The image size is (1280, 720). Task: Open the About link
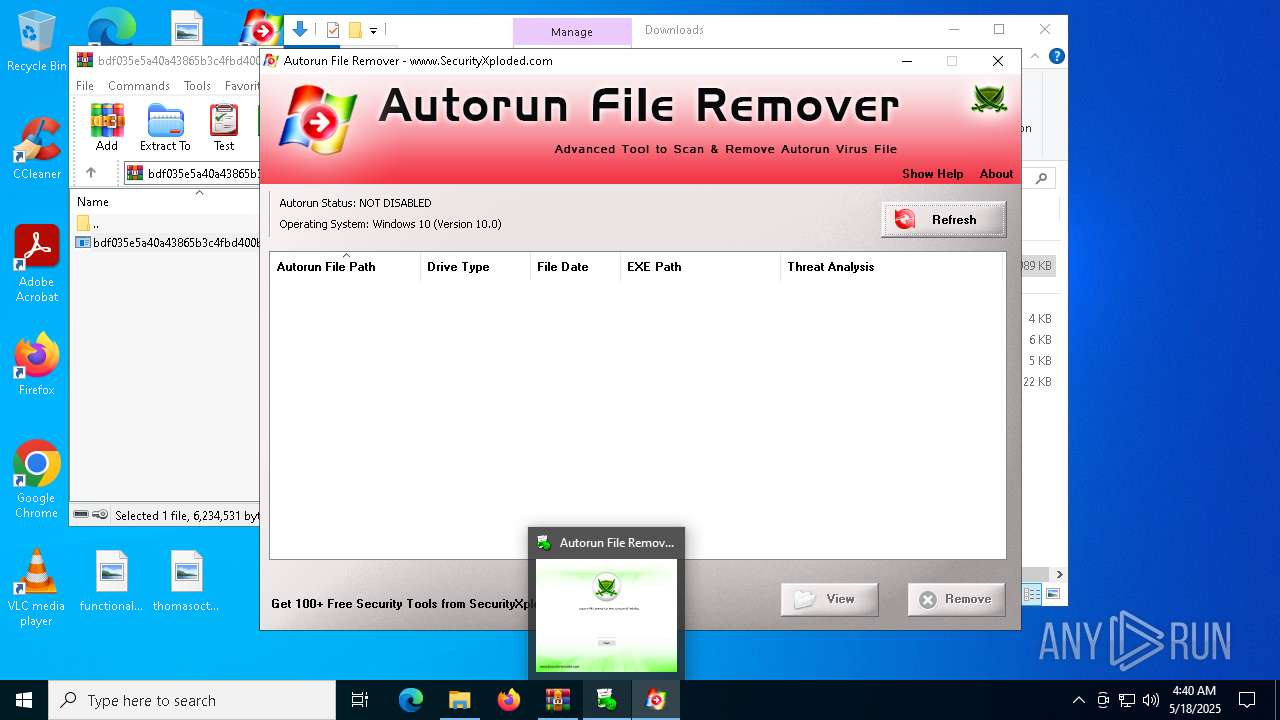(996, 174)
